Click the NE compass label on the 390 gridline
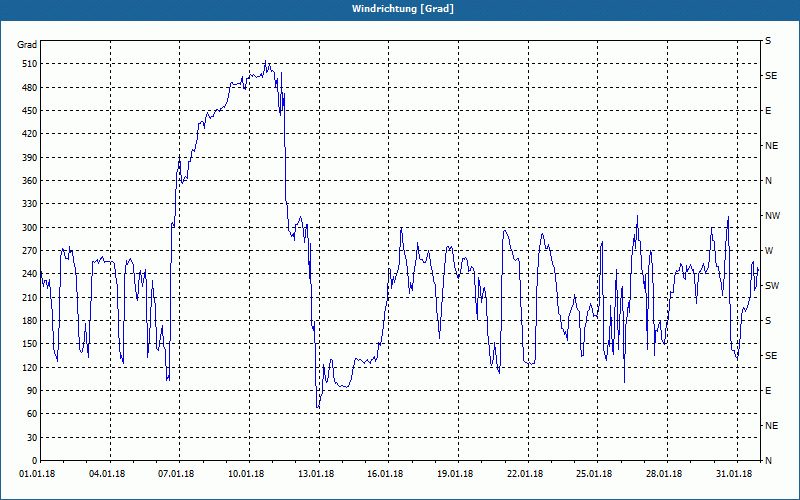This screenshot has height=500, width=800. (x=771, y=146)
